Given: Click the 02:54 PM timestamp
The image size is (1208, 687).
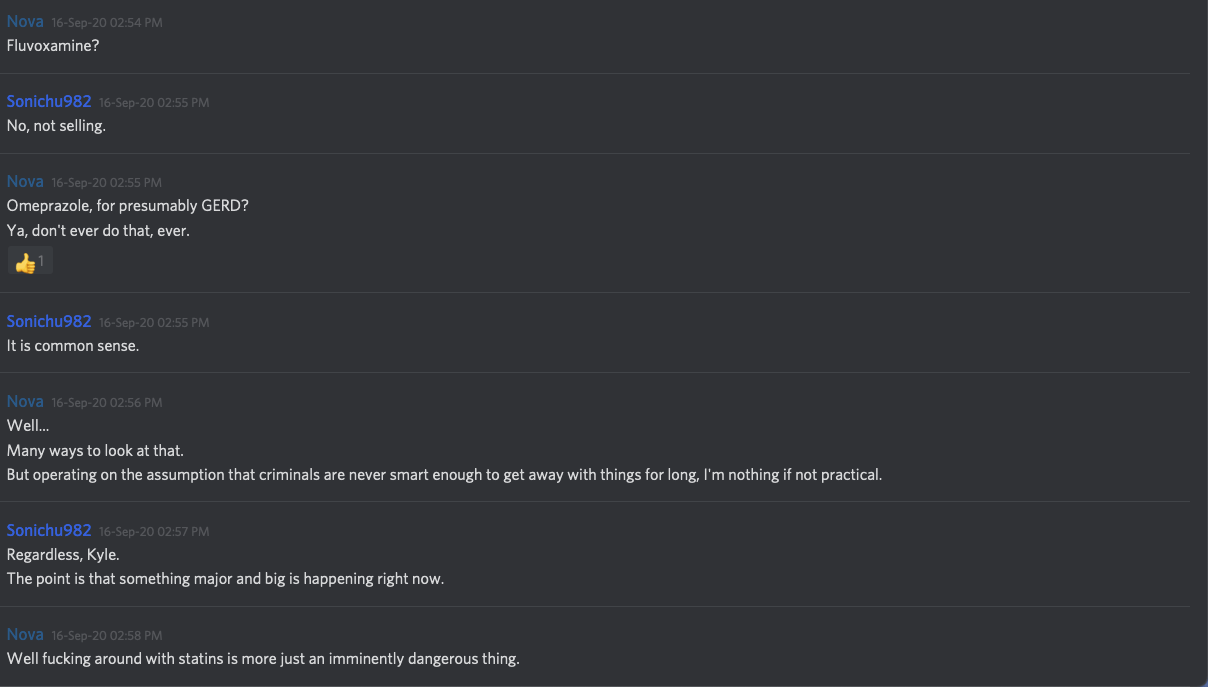Looking at the screenshot, I should tap(107, 23).
